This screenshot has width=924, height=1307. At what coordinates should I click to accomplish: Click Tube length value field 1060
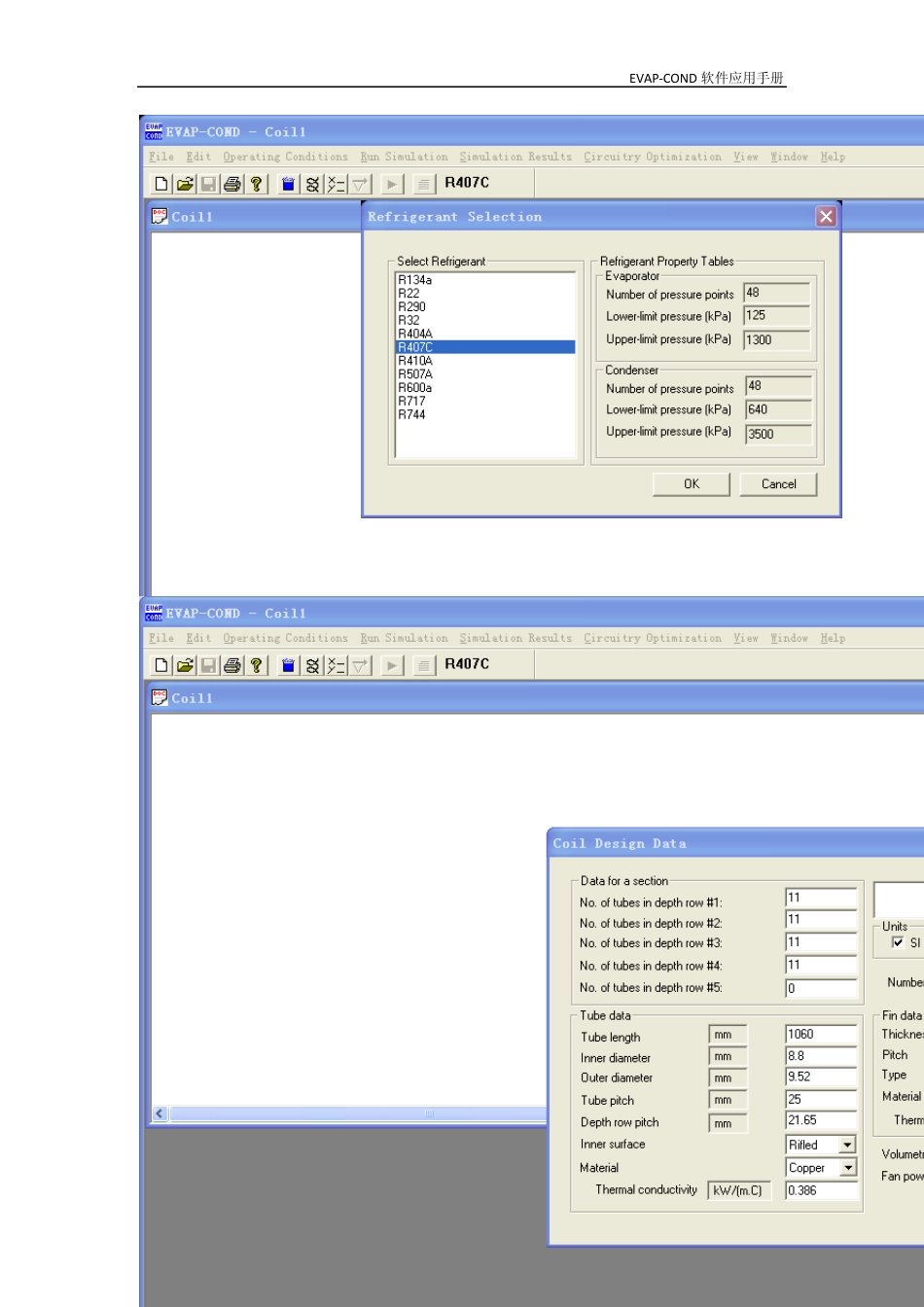(822, 1035)
